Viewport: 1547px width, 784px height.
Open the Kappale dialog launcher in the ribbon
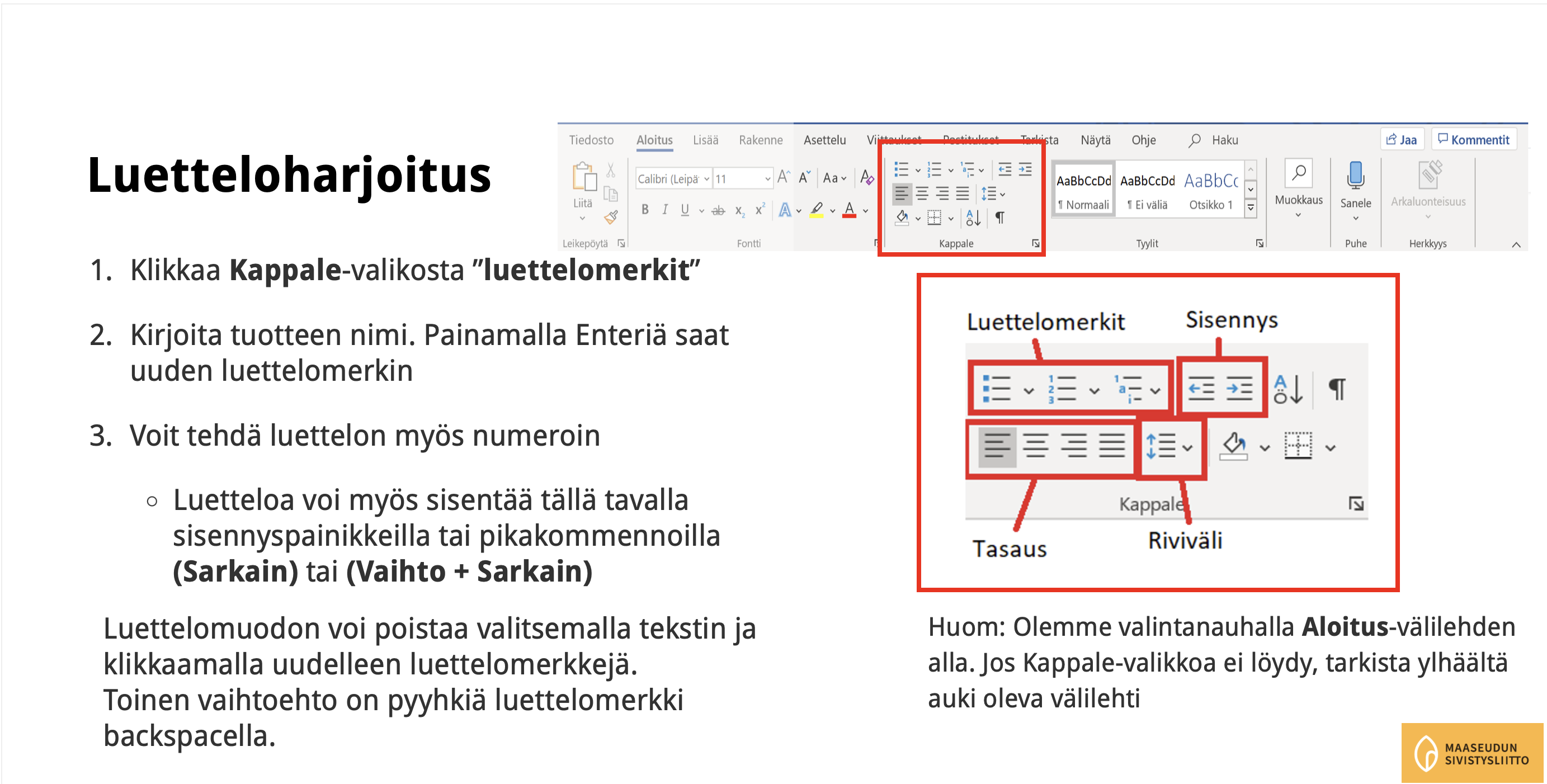coord(1036,243)
